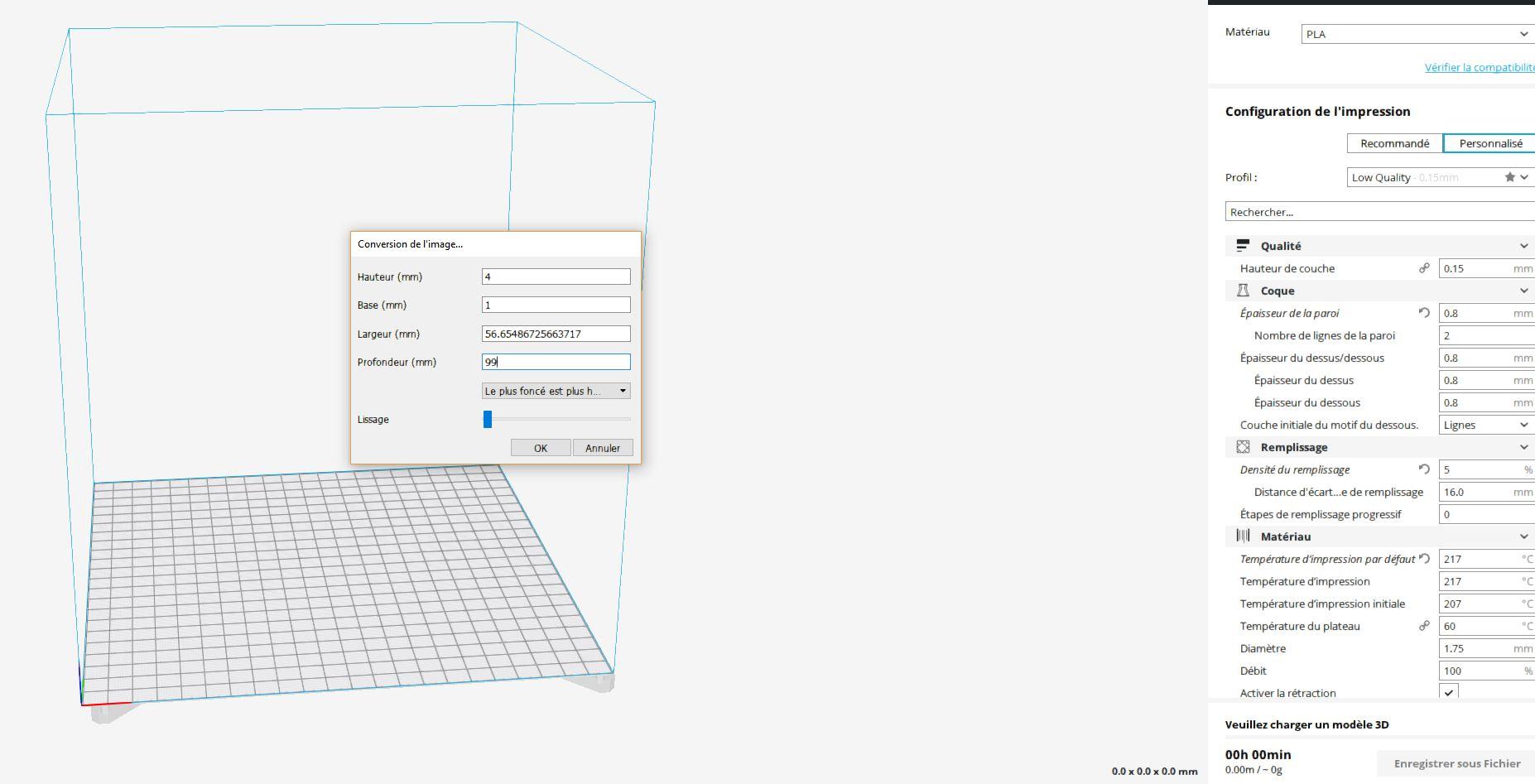Click the star icon in Profil field
Image resolution: width=1535 pixels, height=784 pixels.
click(x=1509, y=177)
